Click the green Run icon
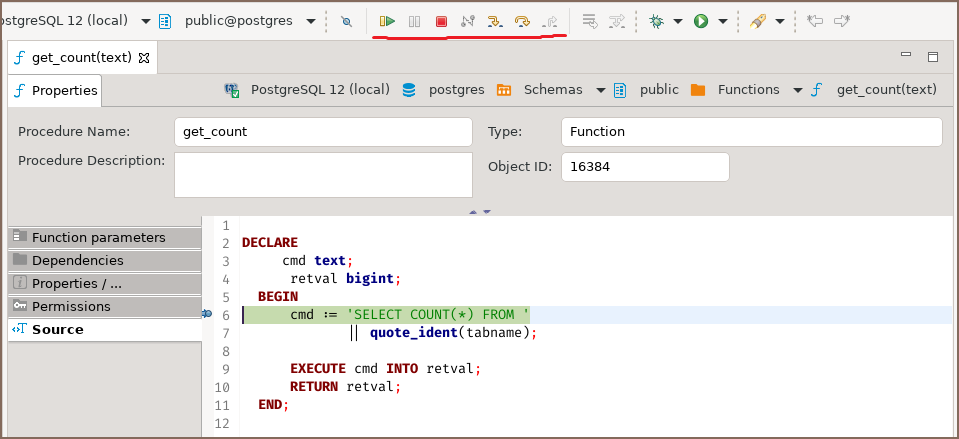The width and height of the screenshot is (959, 439). click(x=701, y=21)
